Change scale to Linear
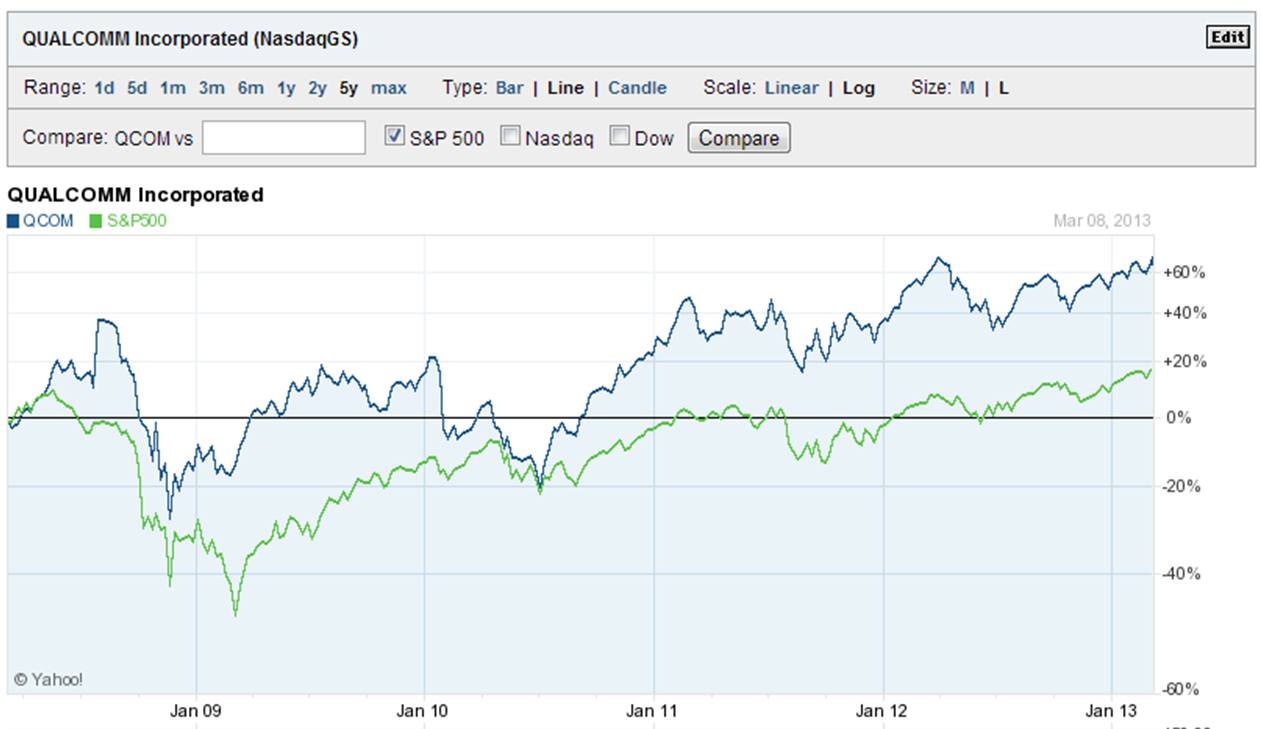Screen dimensions: 1261x729 click(791, 88)
